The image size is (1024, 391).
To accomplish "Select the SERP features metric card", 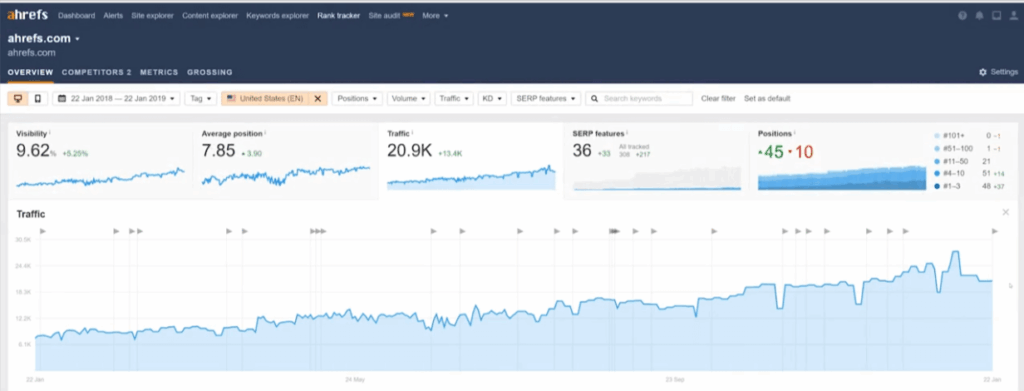I will [656, 161].
